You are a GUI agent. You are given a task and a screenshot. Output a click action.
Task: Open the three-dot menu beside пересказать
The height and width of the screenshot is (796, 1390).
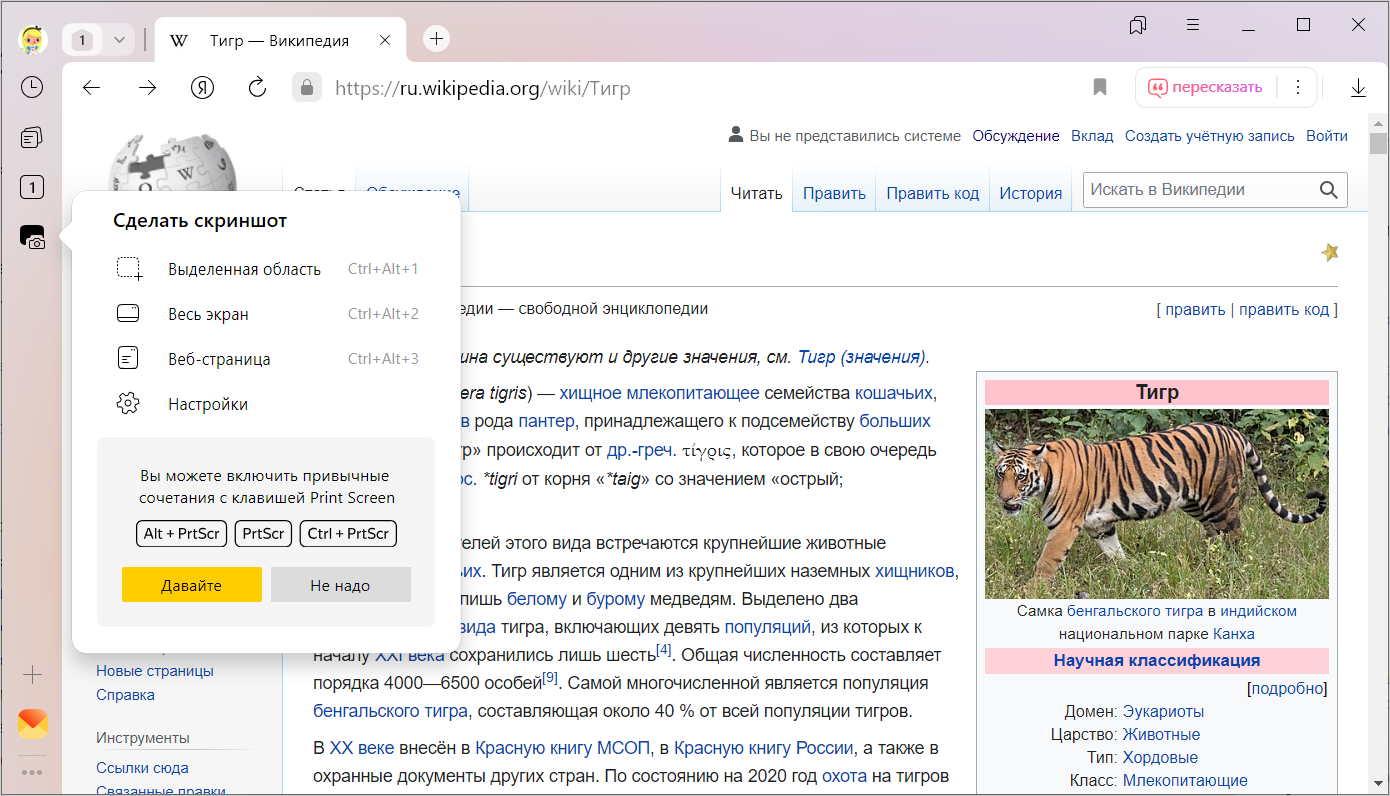tap(1297, 87)
